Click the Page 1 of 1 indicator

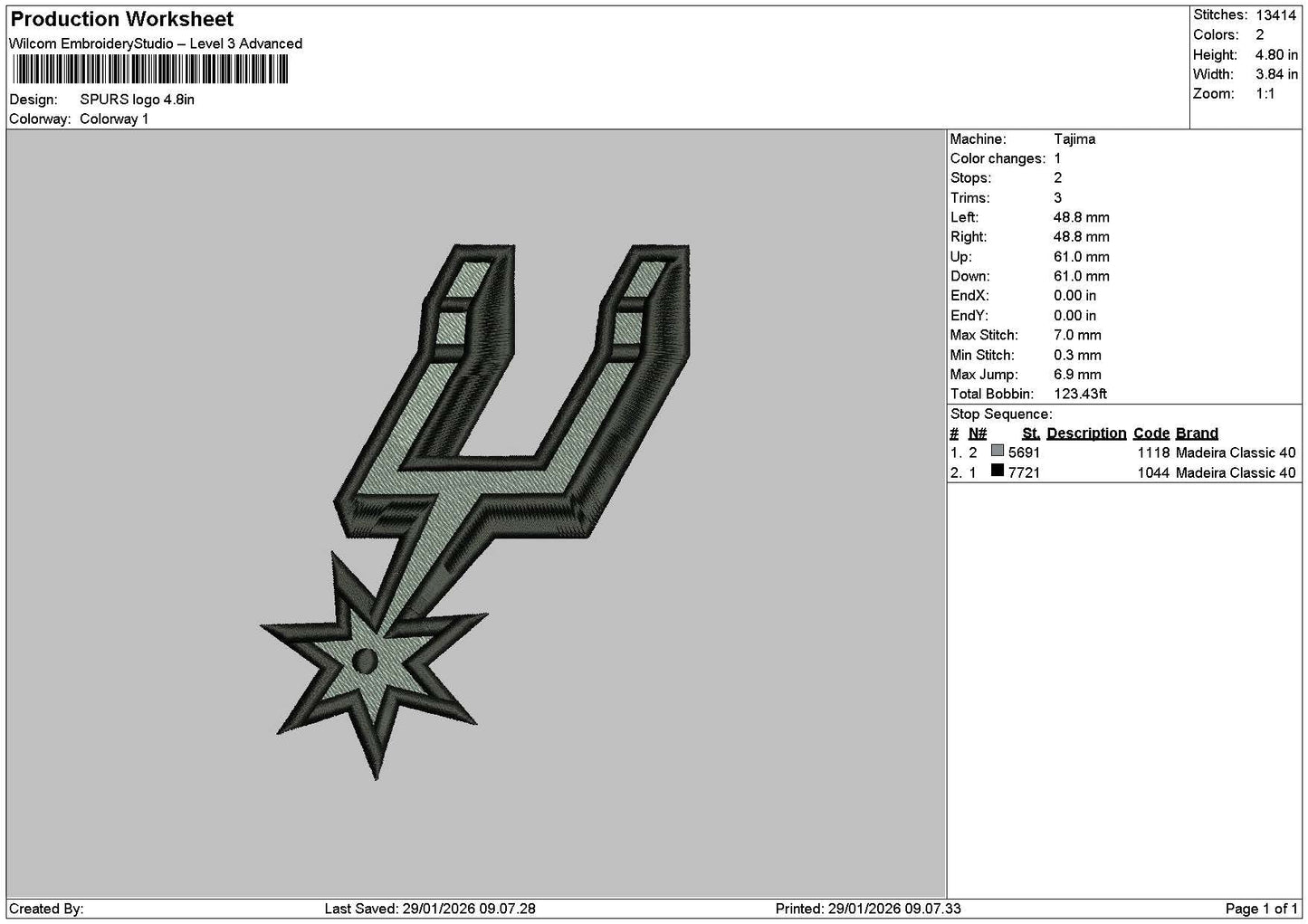click(1262, 909)
